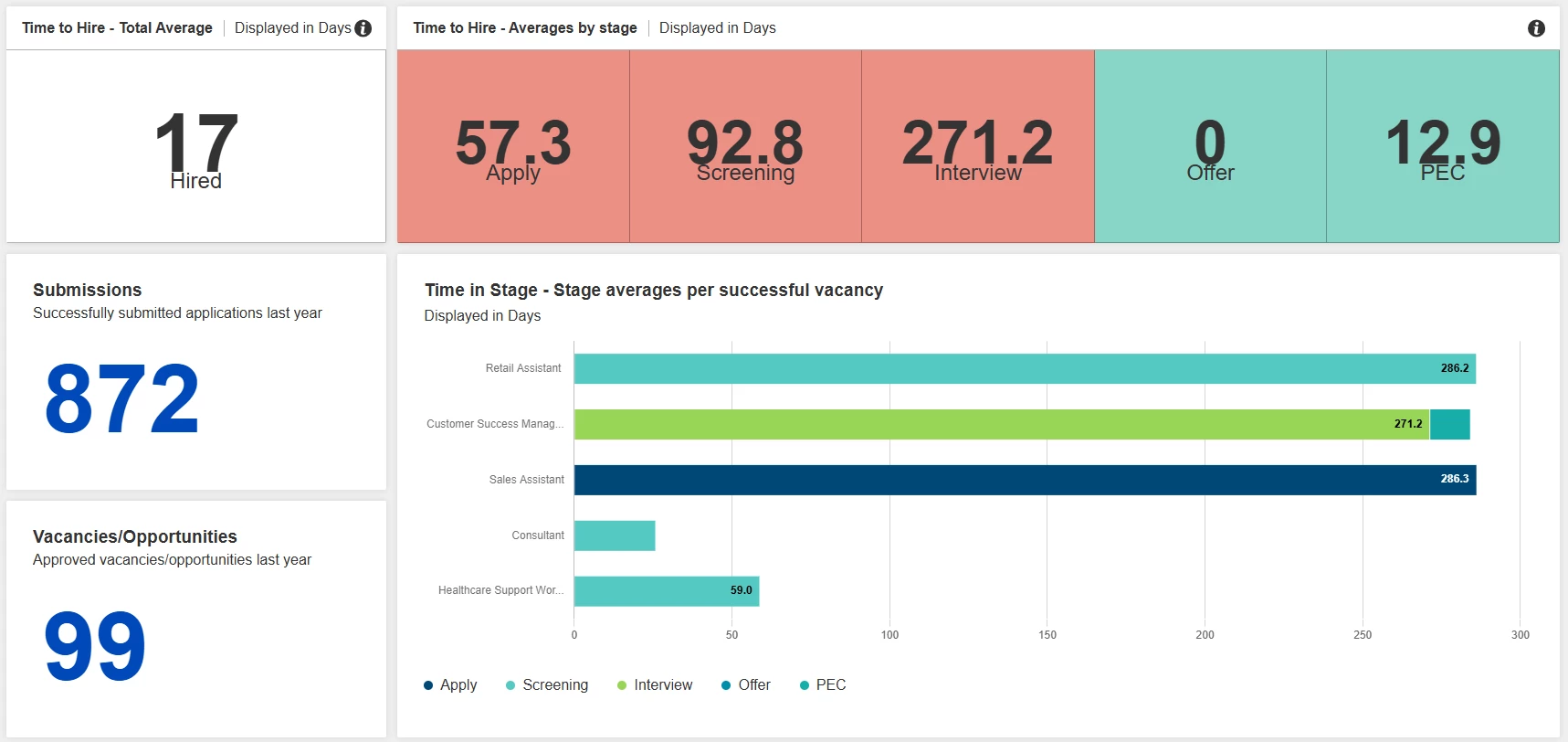1568x742 pixels.
Task: Click the PEC stage tile showing 12.9
Action: [x=1442, y=146]
